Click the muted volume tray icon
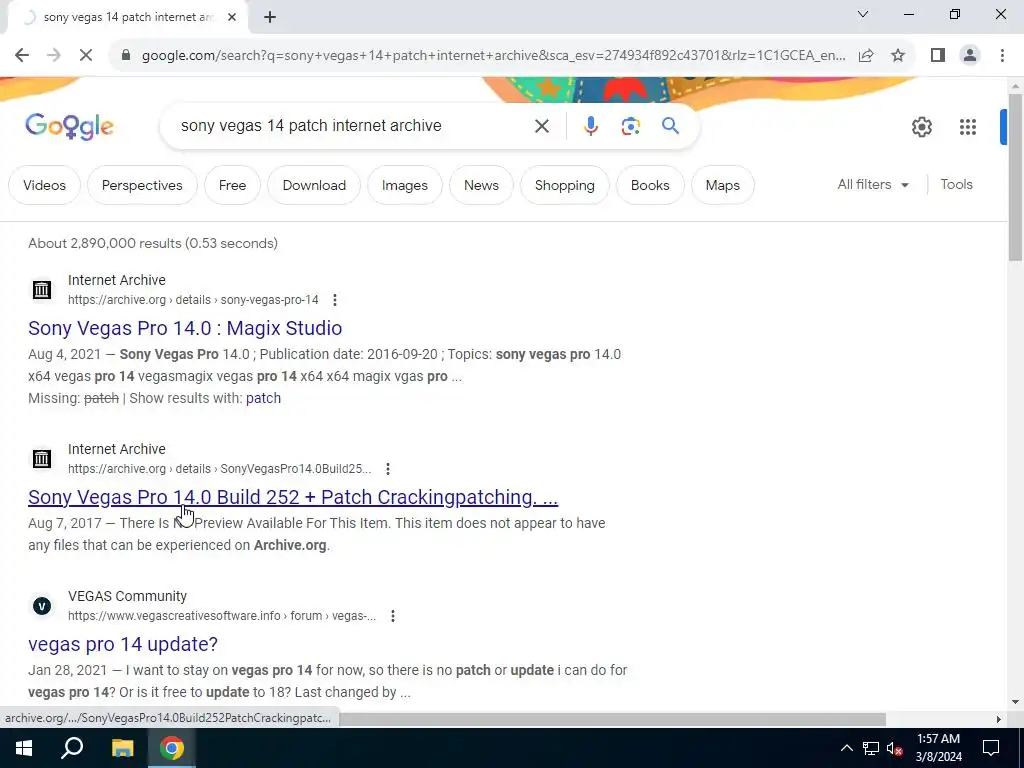This screenshot has height=768, width=1024. tap(894, 748)
